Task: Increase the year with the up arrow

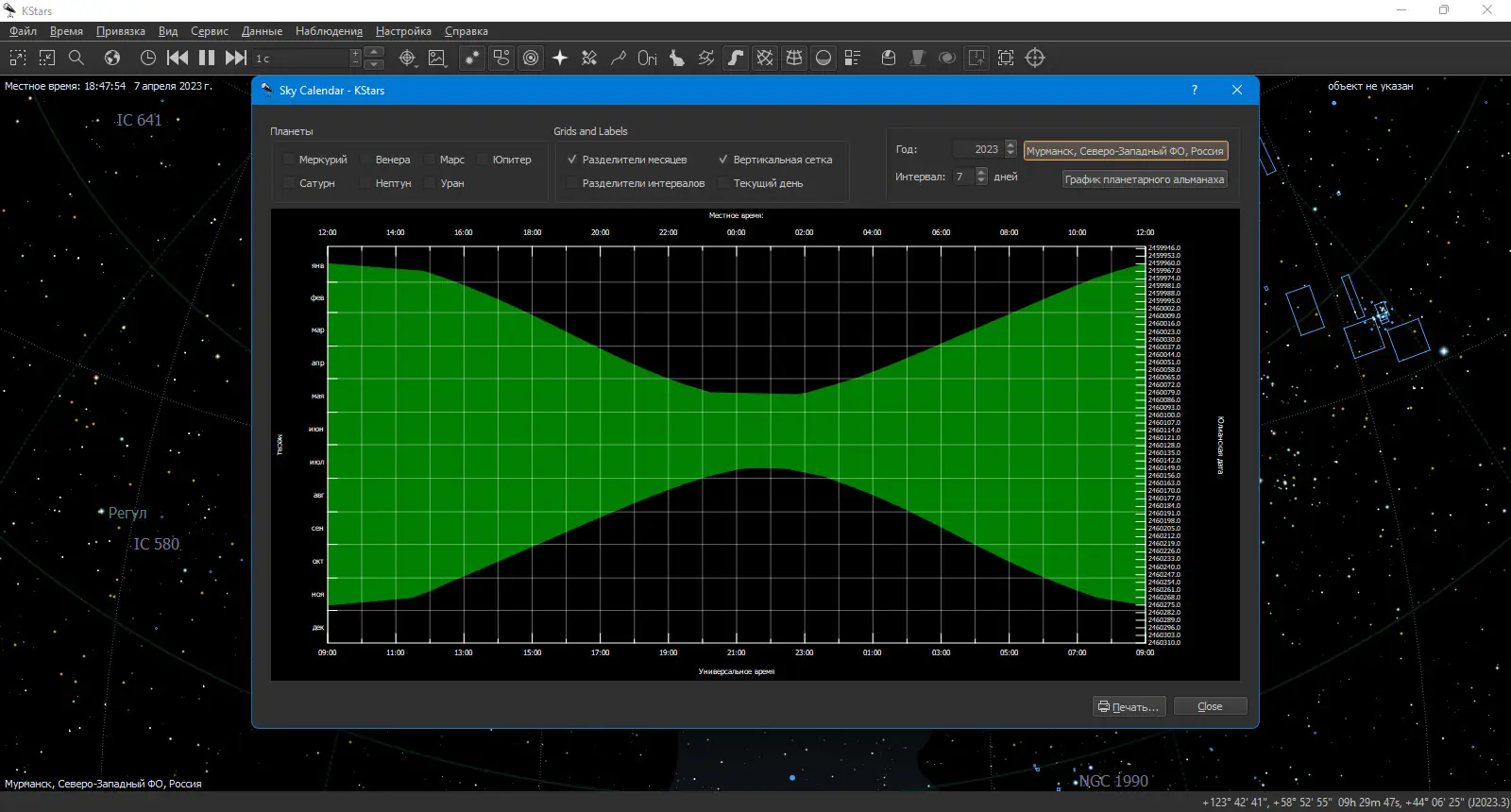Action: (x=1010, y=145)
